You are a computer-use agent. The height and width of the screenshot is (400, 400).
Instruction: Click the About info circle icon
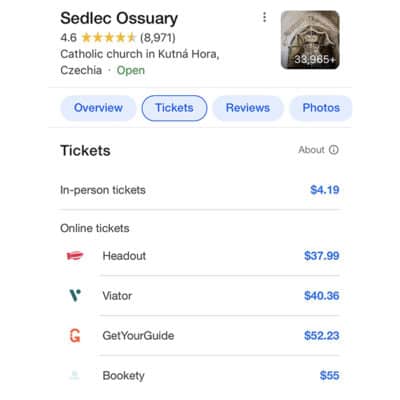(x=334, y=150)
